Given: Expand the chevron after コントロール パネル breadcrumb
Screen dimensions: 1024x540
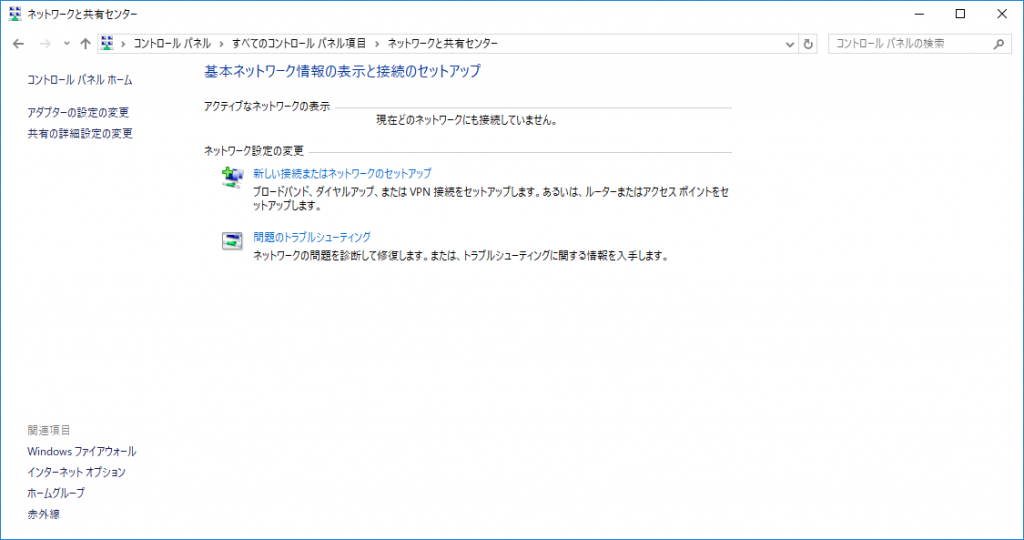Looking at the screenshot, I should click(x=222, y=44).
